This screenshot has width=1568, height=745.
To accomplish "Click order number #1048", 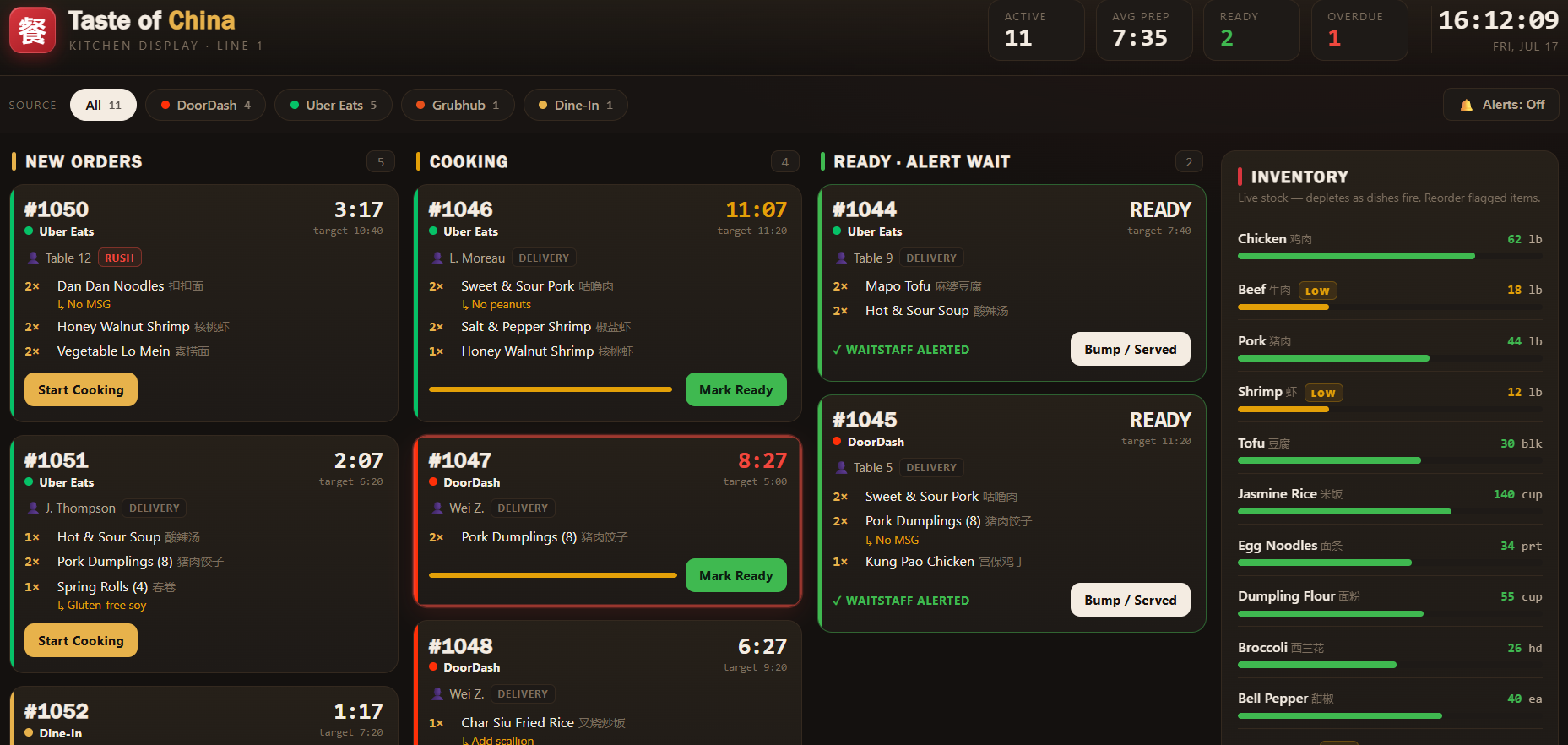I will [460, 646].
